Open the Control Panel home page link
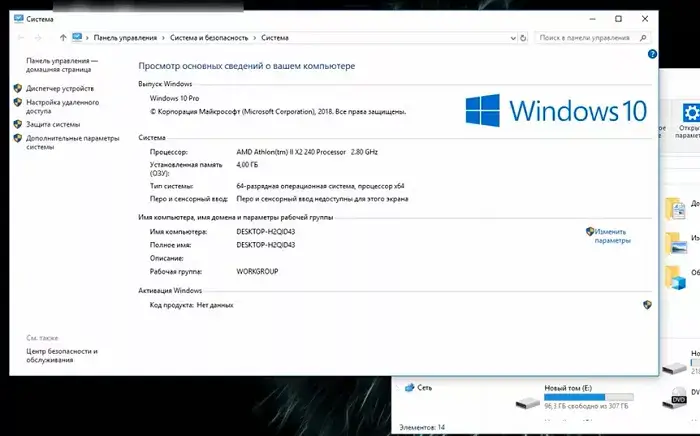700x436 pixels. (61, 65)
